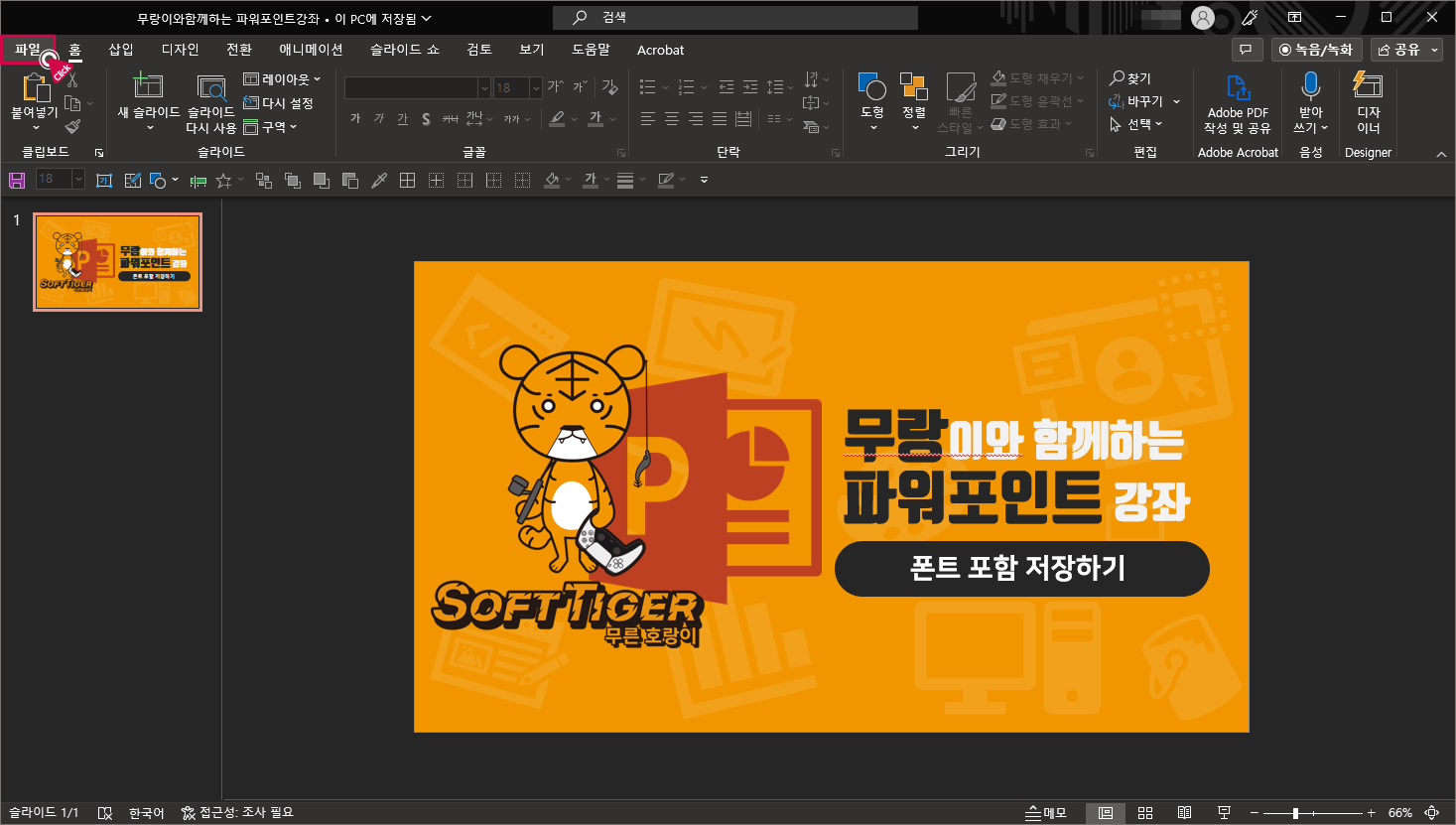Click the font color swatch in ribbon
1456x825 pixels.
[x=596, y=119]
